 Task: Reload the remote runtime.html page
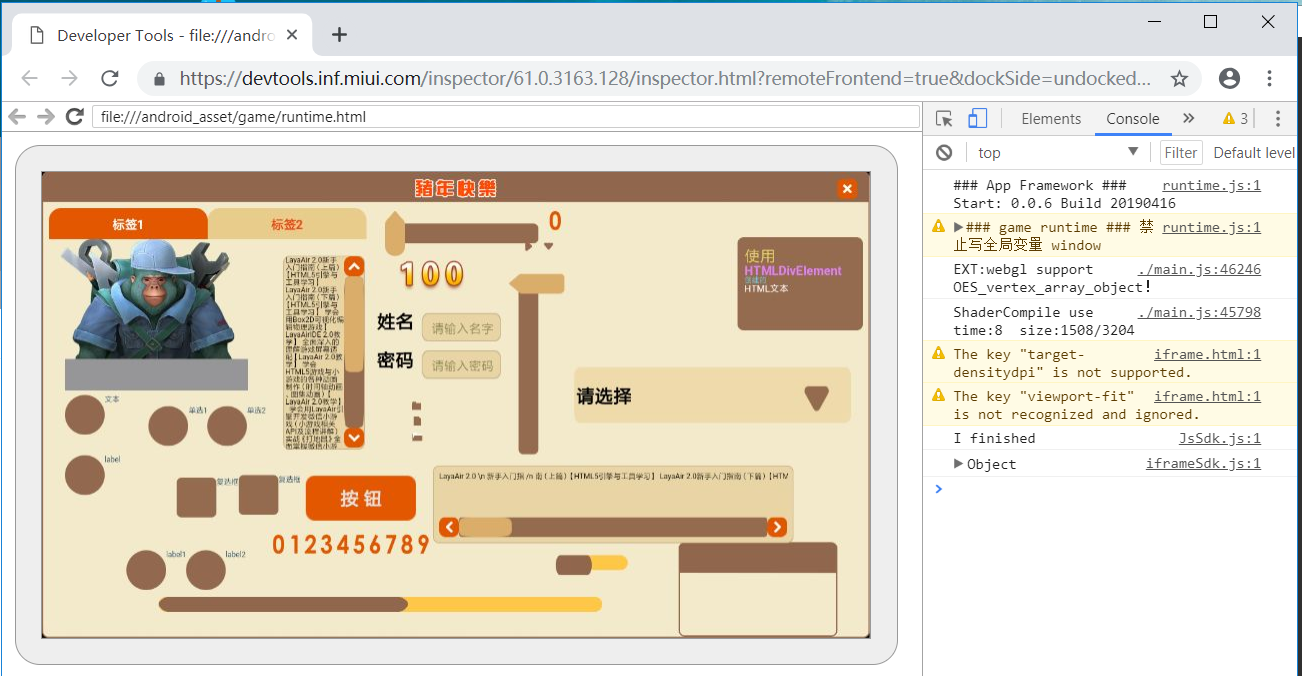[x=74, y=117]
